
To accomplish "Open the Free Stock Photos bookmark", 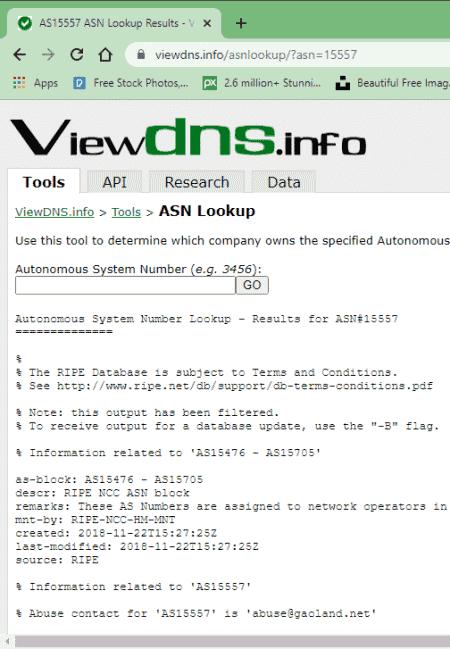I will 130,83.
